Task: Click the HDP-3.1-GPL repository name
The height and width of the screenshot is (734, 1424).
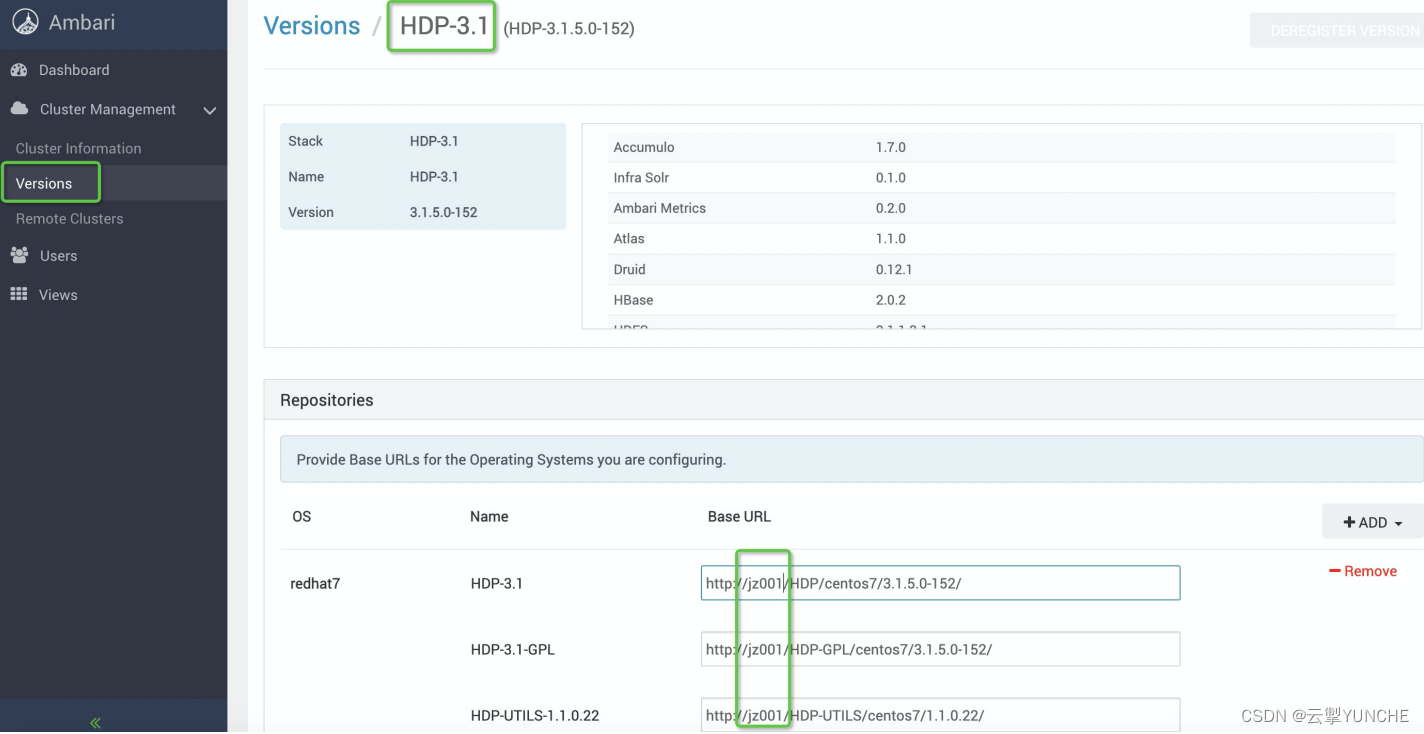Action: [x=512, y=649]
